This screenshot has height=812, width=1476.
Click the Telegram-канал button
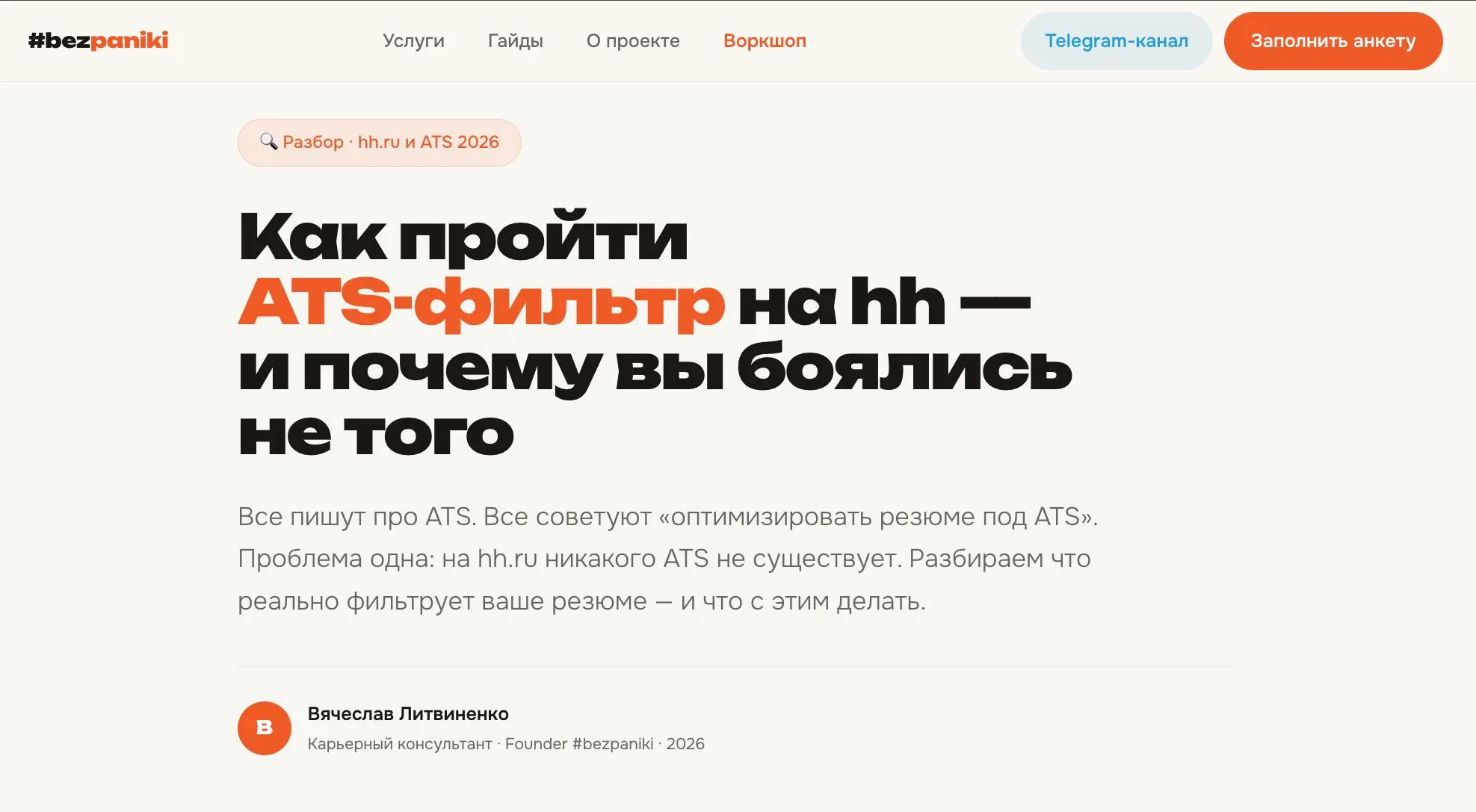click(x=1117, y=41)
